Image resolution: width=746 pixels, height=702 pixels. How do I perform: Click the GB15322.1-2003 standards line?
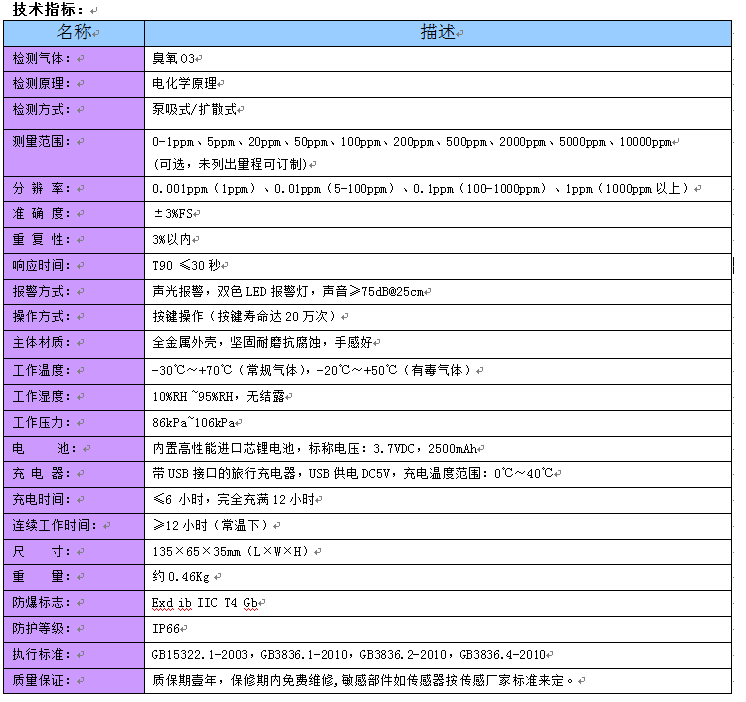(349, 655)
